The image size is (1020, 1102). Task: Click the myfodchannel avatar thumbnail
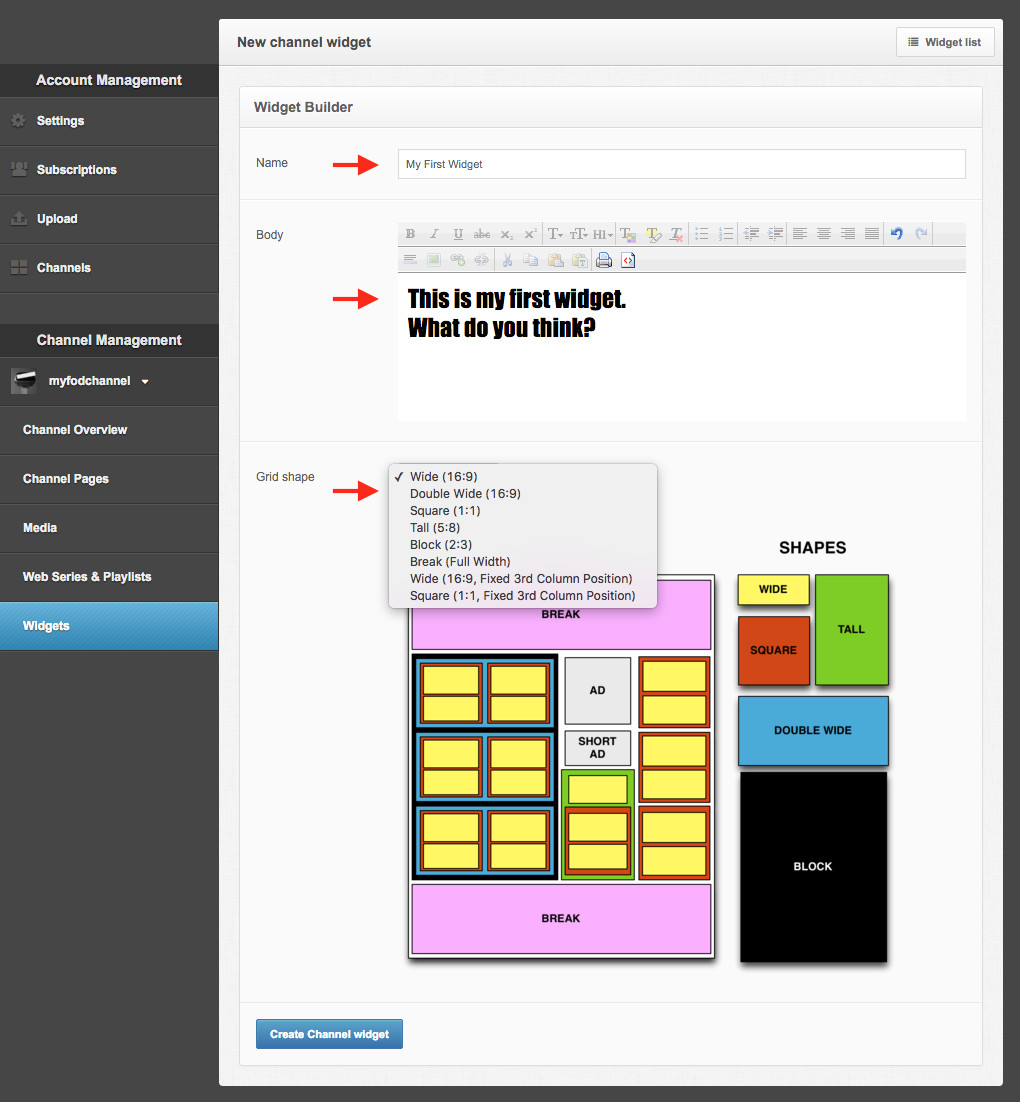point(25,381)
